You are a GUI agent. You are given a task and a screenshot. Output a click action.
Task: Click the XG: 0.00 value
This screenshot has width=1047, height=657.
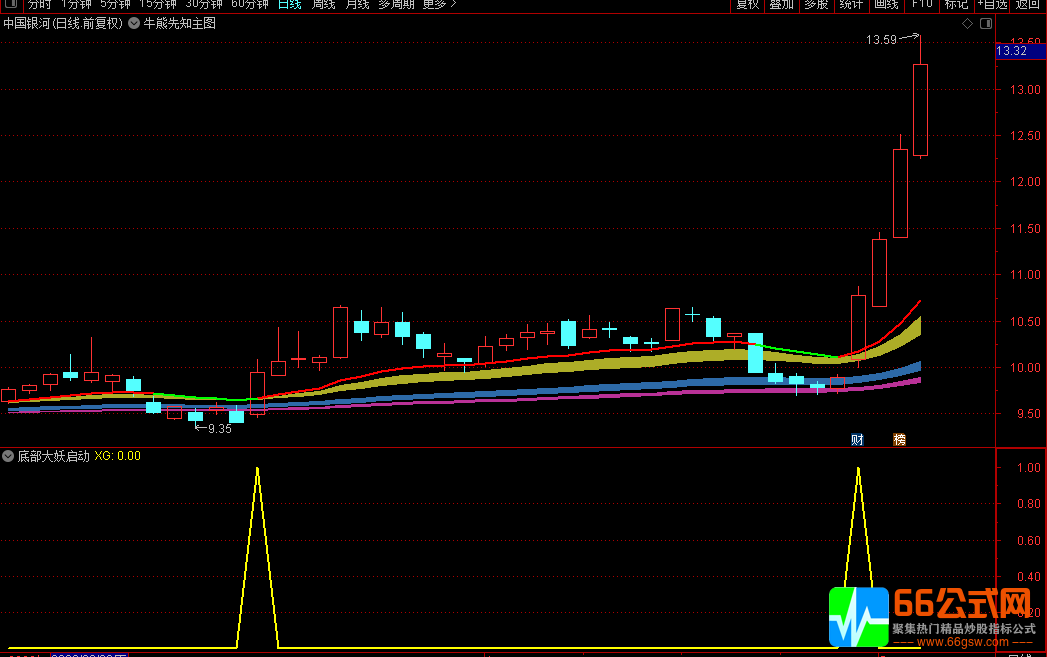point(118,456)
